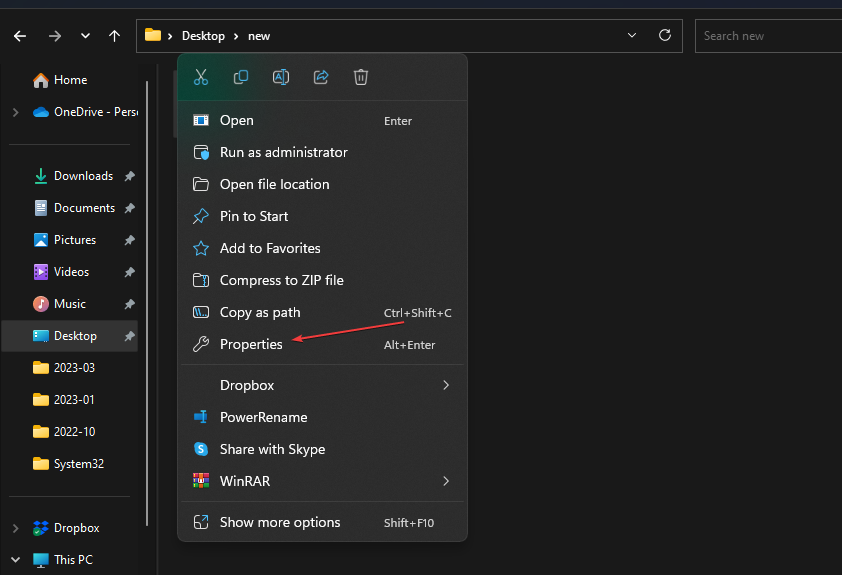Click Show more options

322,522
